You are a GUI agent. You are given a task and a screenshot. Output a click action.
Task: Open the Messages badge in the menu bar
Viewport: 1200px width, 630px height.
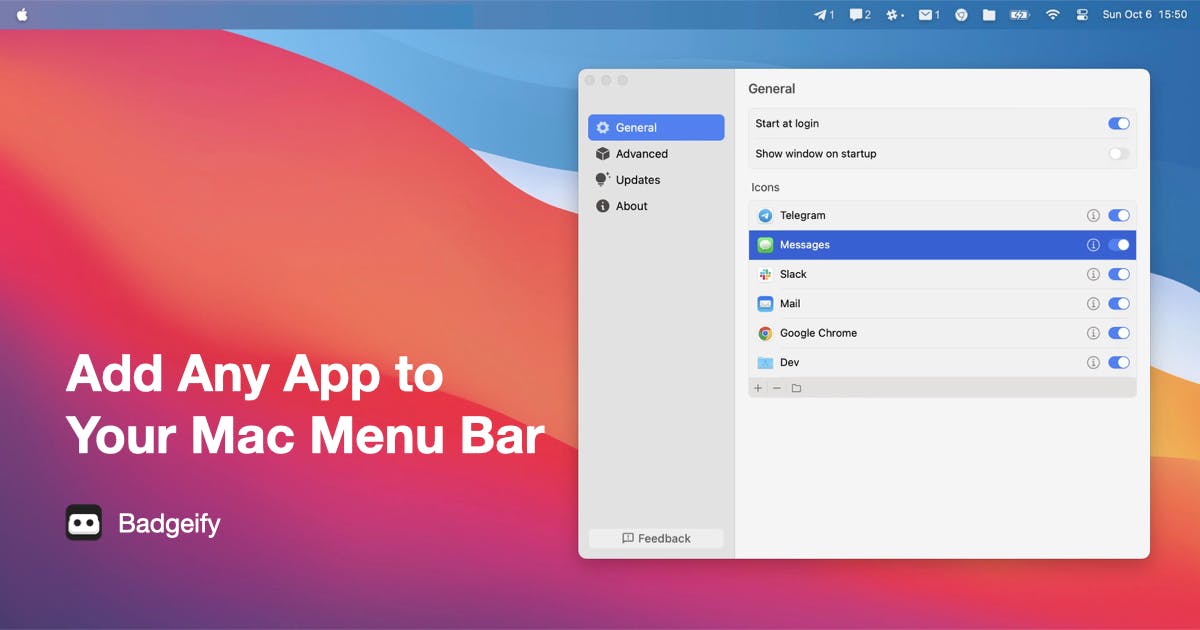pyautogui.click(x=860, y=15)
